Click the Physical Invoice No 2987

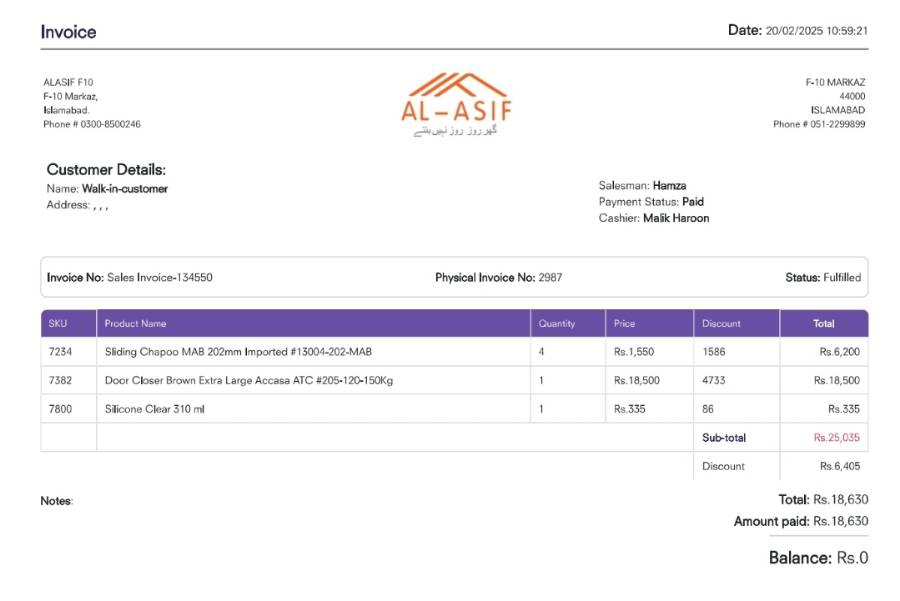550,278
